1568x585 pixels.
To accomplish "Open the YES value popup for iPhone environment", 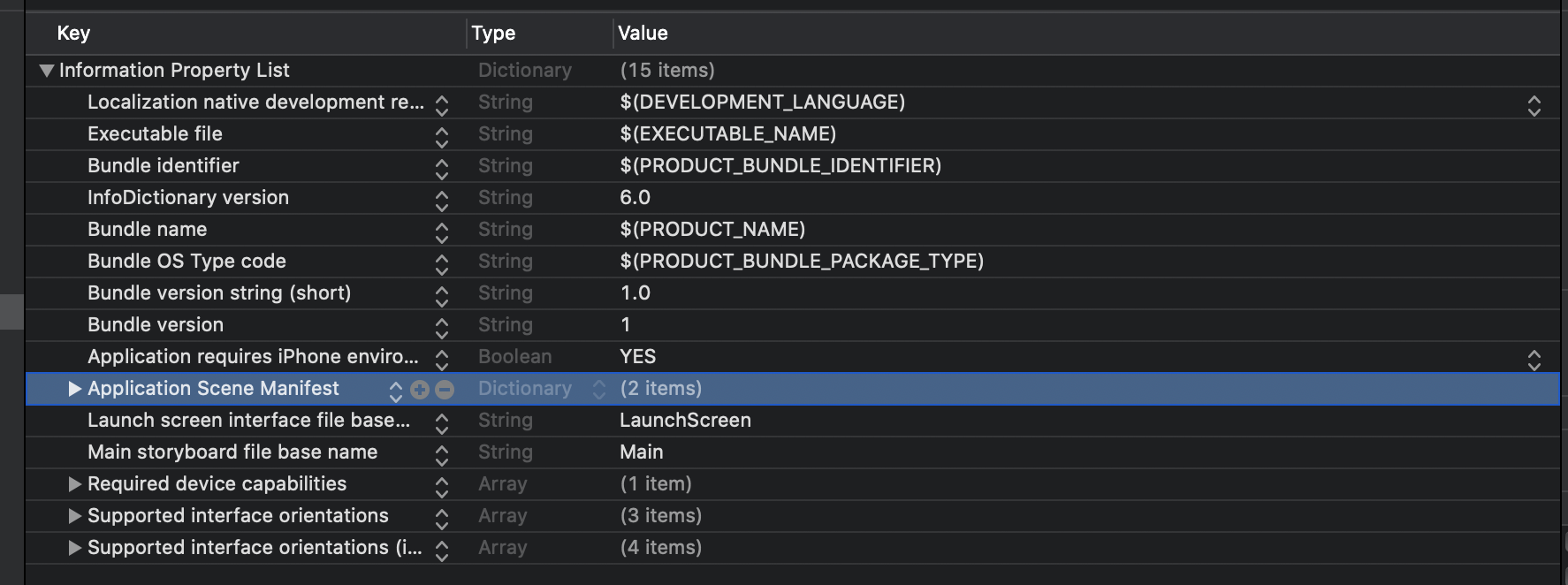I will (x=1534, y=359).
